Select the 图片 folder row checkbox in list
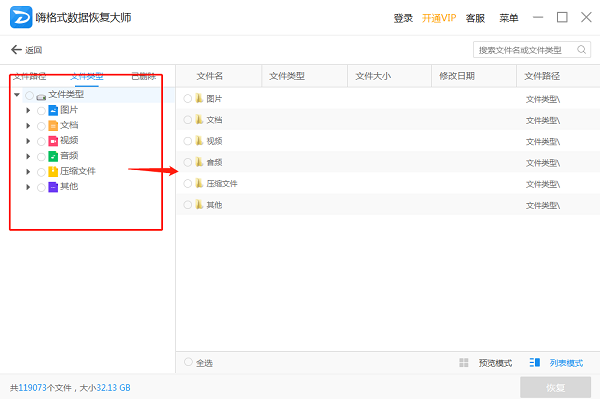Image resolution: width=600 pixels, height=399 pixels. click(188, 99)
